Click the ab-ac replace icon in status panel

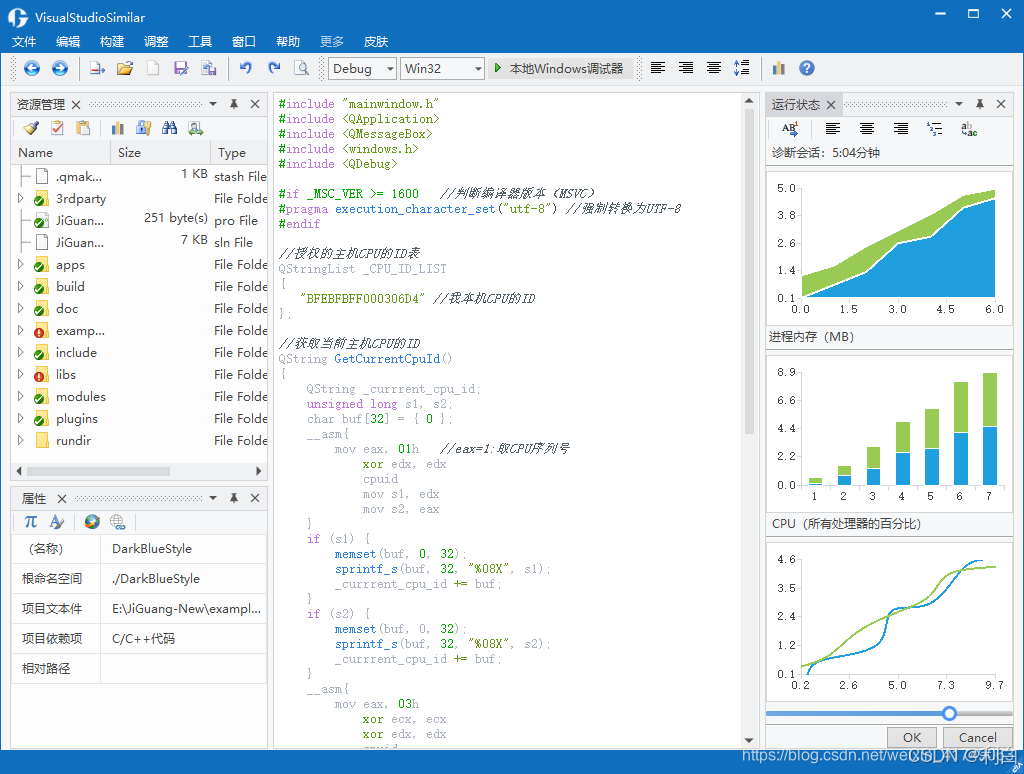pos(969,129)
